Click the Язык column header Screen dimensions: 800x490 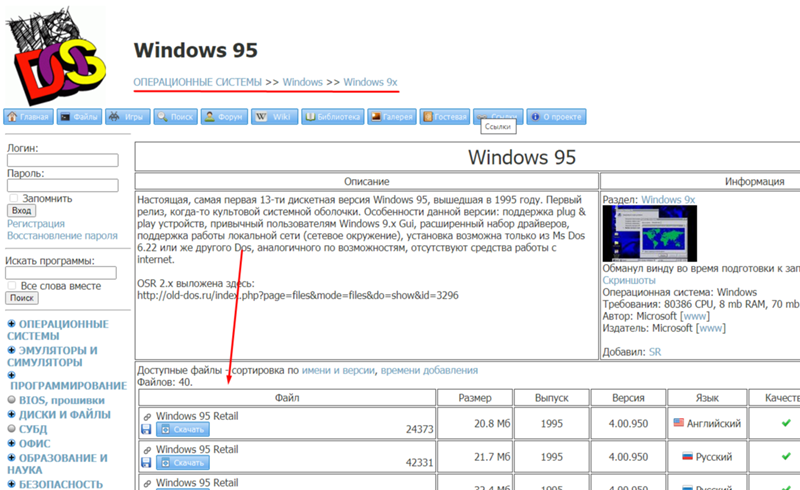[x=707, y=398]
